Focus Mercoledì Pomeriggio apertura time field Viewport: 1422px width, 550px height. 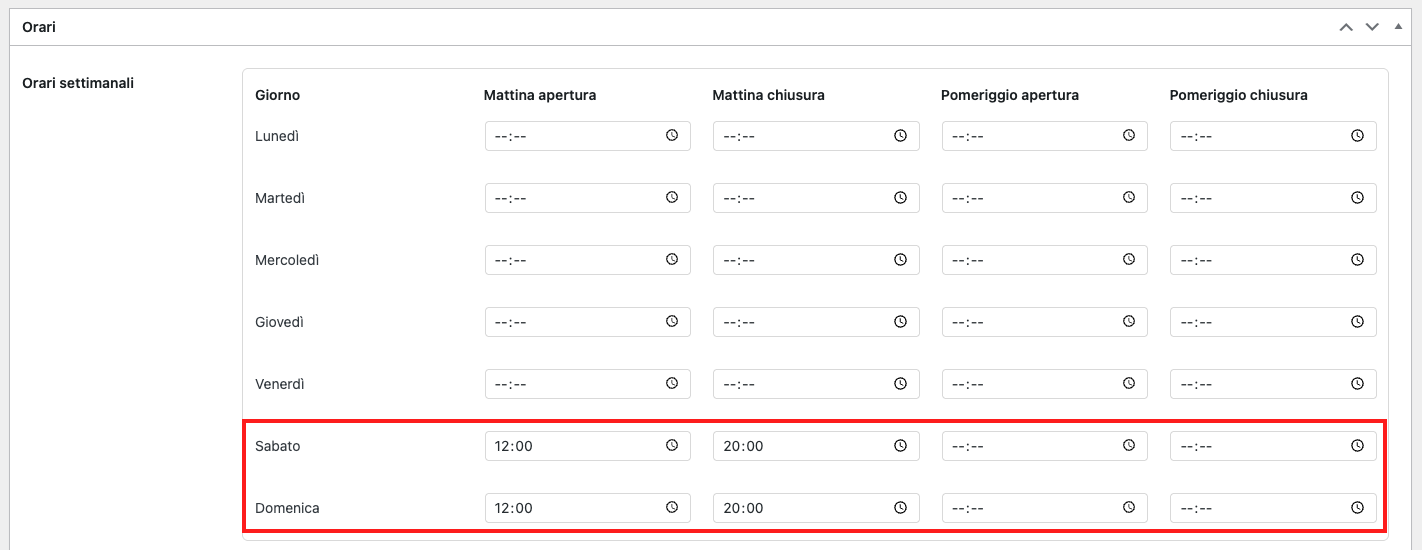(1045, 260)
